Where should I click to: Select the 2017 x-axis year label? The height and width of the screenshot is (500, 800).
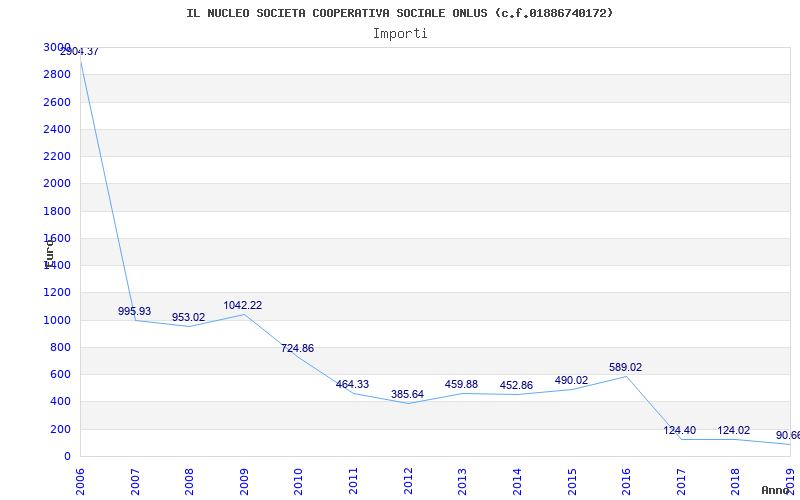[681, 479]
